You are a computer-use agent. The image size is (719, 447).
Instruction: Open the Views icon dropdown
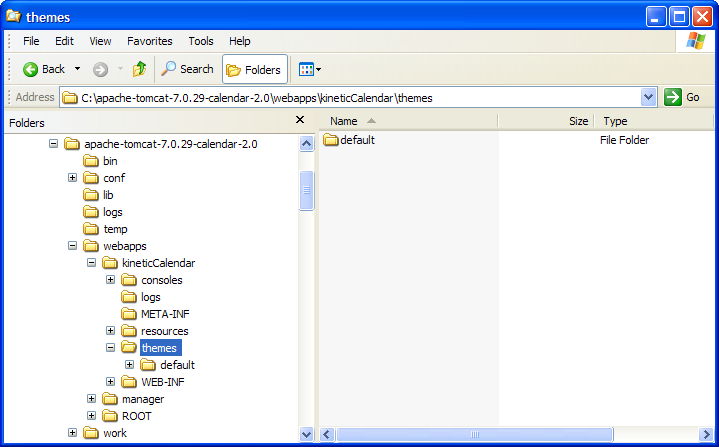[310, 70]
